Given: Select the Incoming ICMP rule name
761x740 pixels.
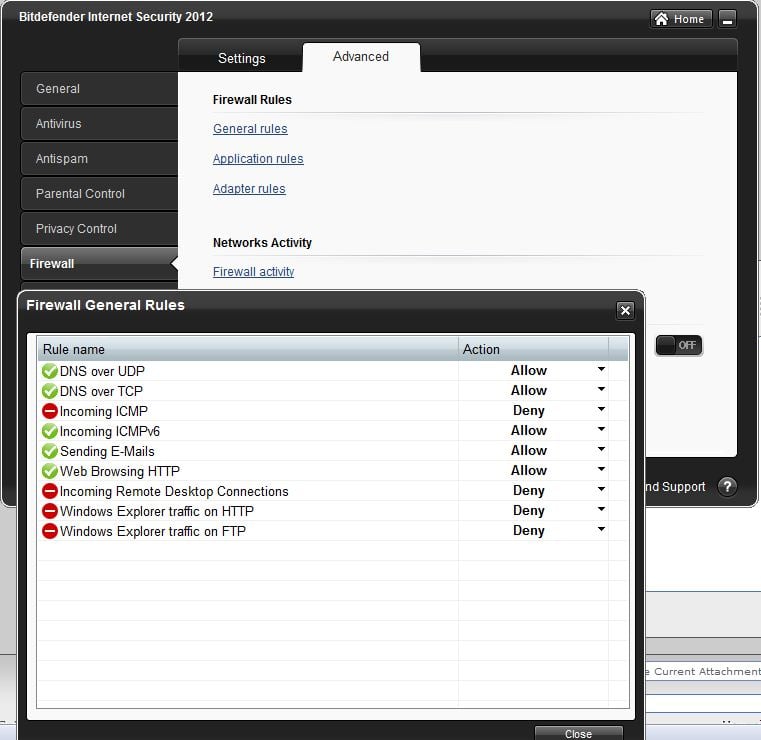Looking at the screenshot, I should pyautogui.click(x=103, y=411).
